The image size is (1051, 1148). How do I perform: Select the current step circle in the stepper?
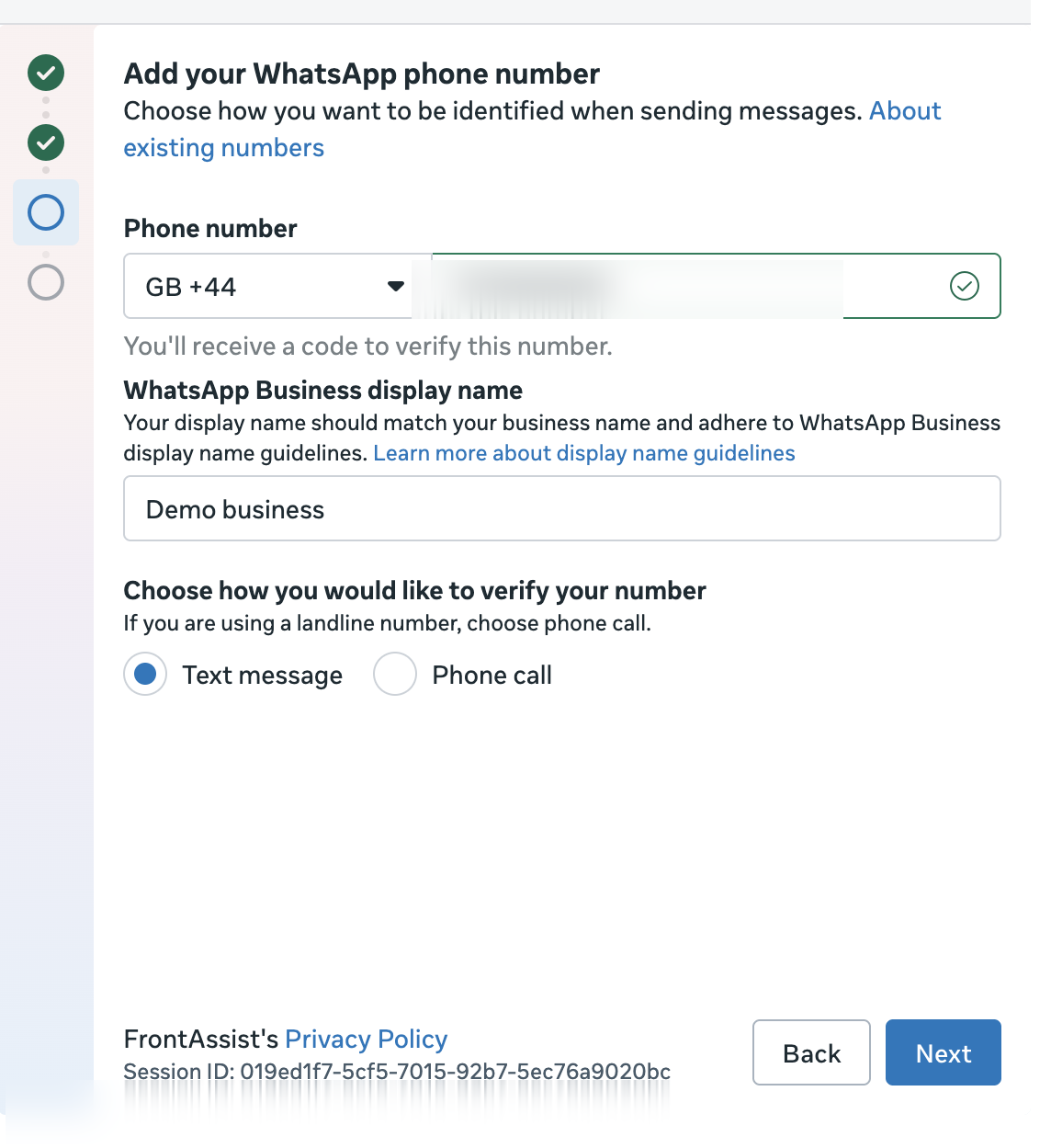coord(46,212)
